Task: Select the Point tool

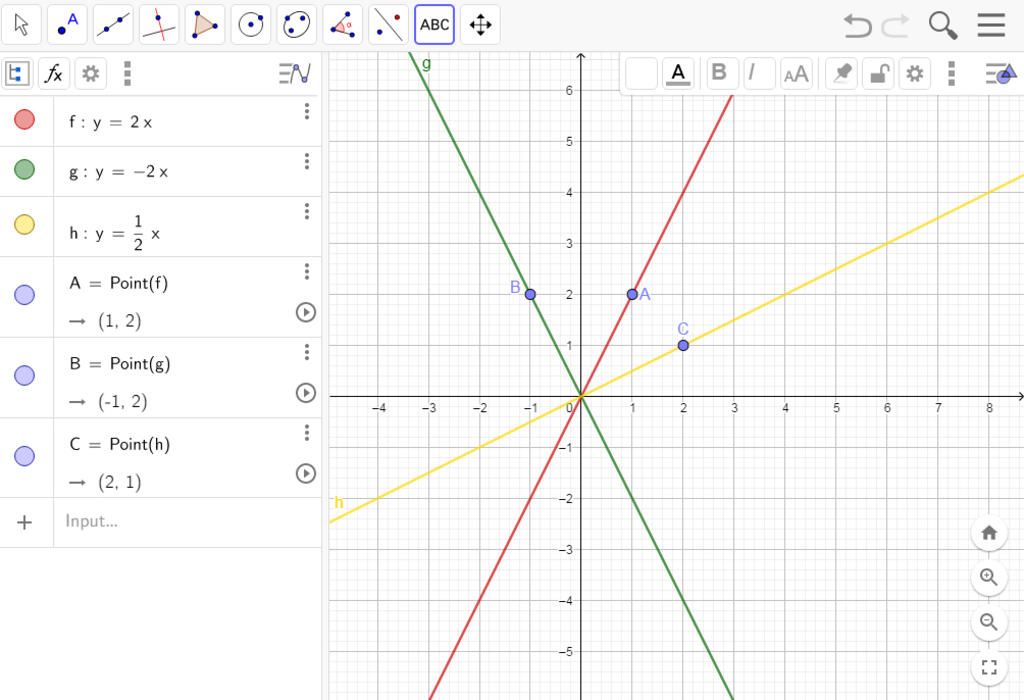Action: click(x=67, y=25)
